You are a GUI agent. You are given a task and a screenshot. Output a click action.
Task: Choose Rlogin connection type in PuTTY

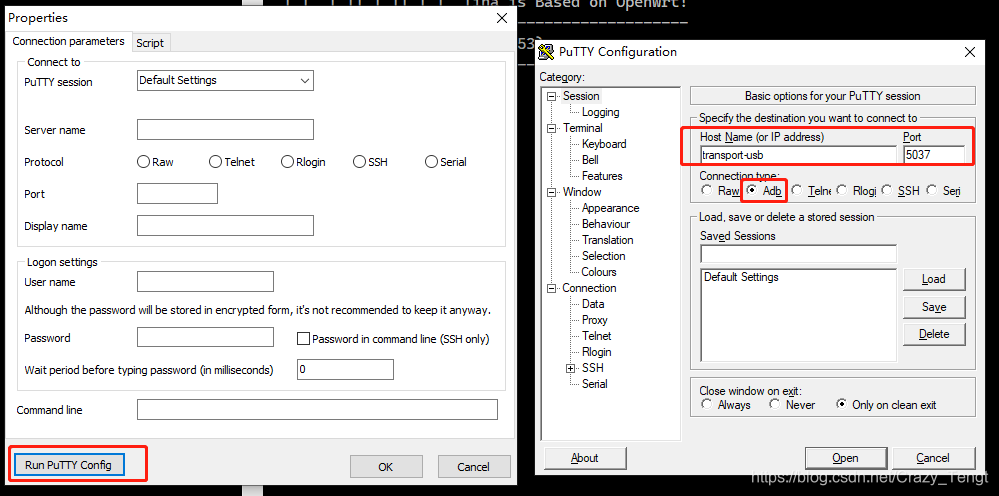point(842,190)
